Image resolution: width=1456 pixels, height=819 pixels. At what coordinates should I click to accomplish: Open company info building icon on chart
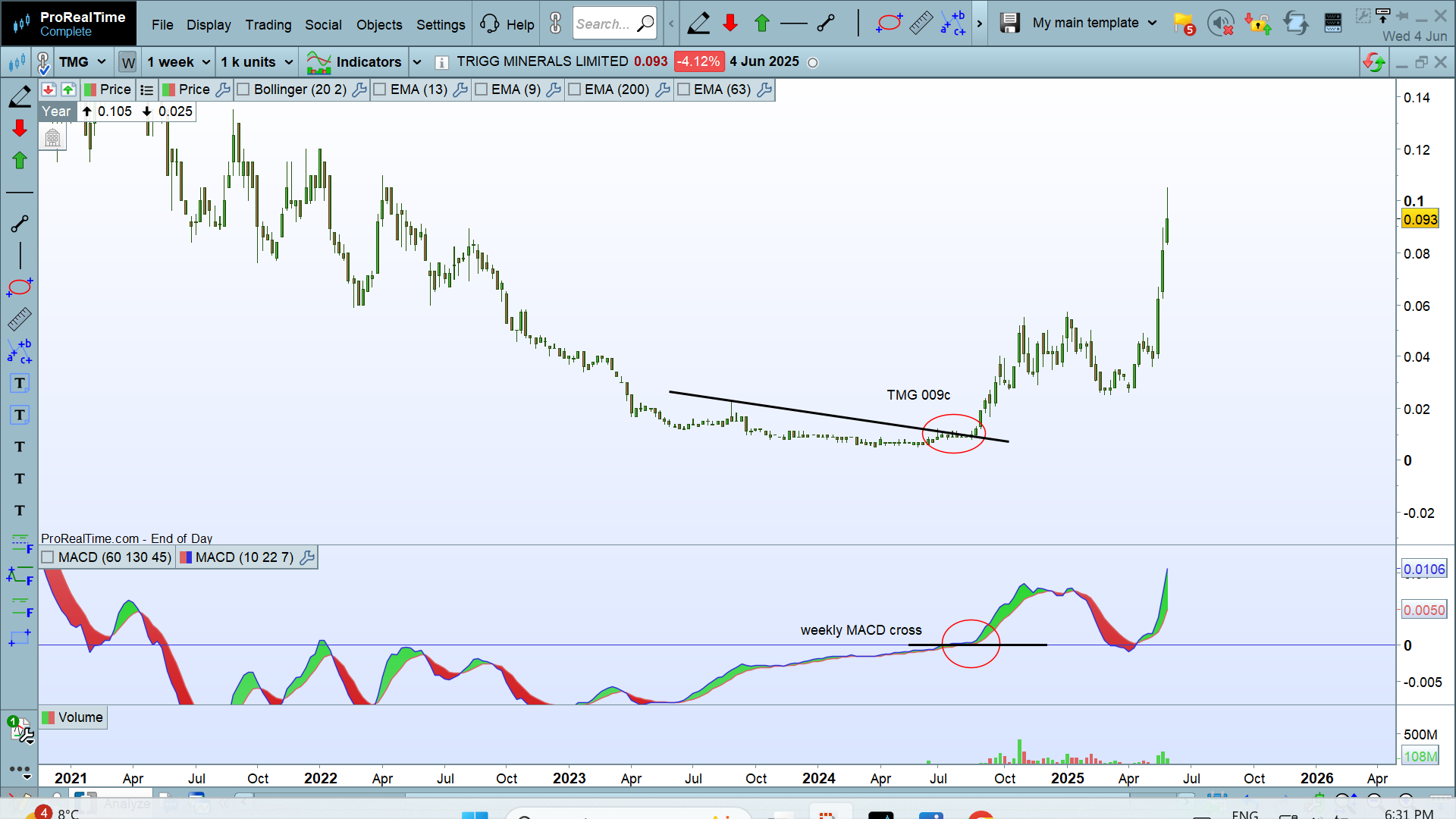tap(52, 138)
